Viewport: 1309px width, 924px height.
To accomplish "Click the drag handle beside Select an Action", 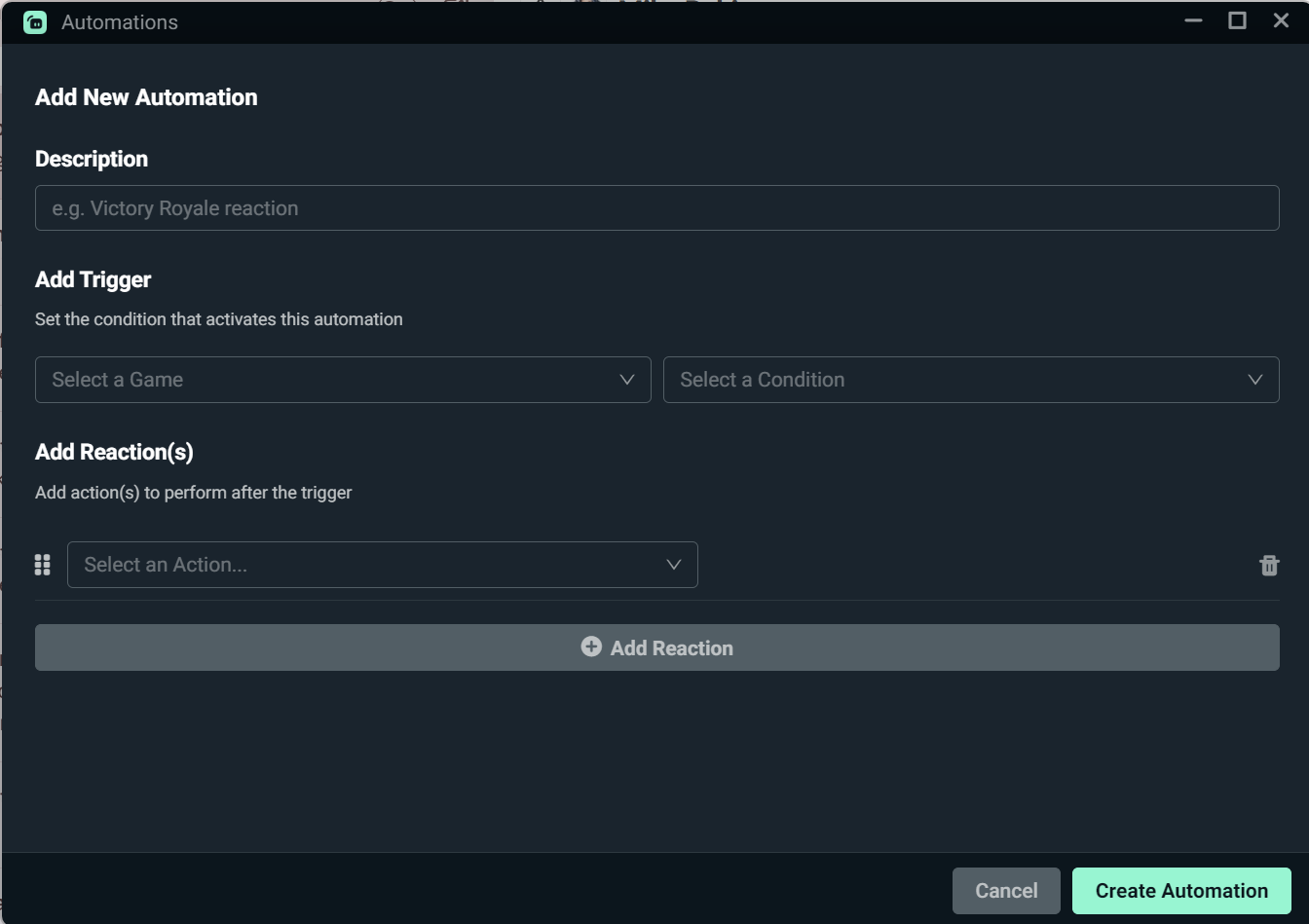I will tap(42, 565).
